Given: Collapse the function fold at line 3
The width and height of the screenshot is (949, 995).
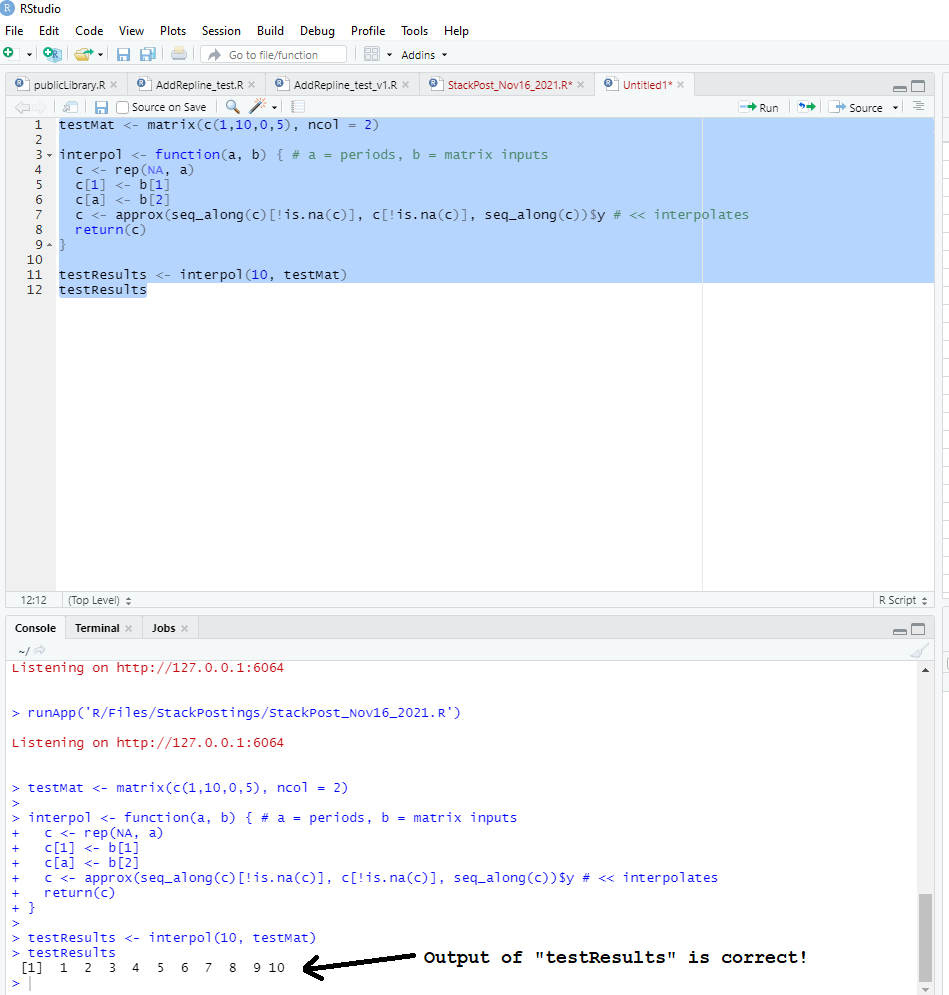Looking at the screenshot, I should click(x=49, y=155).
